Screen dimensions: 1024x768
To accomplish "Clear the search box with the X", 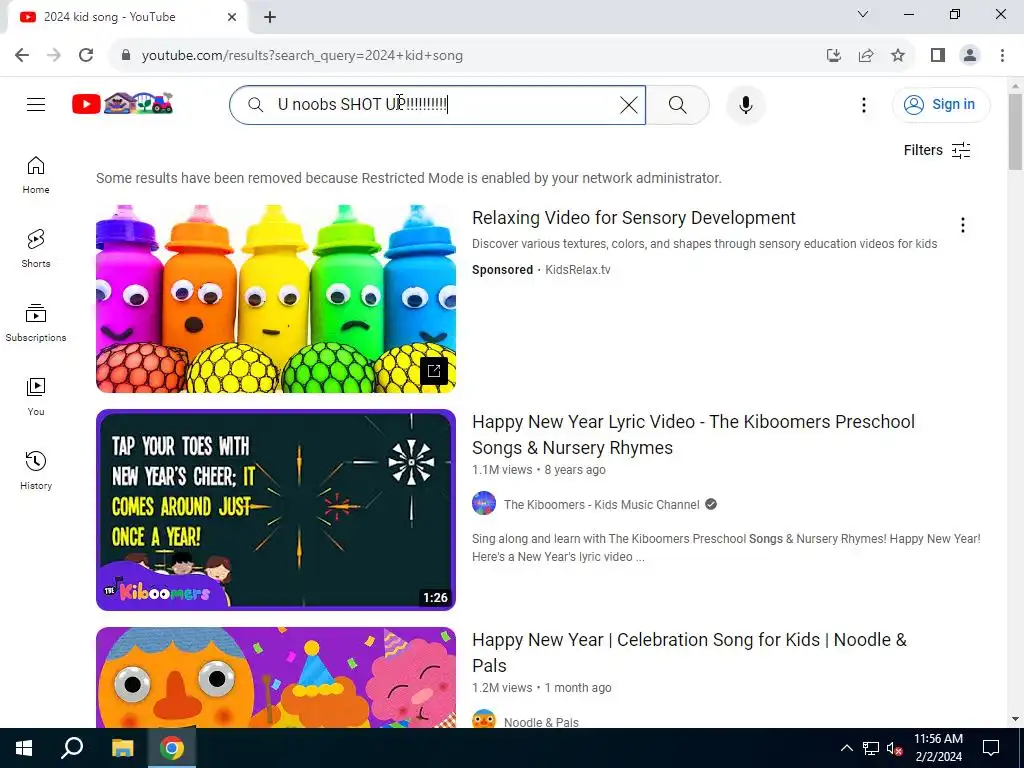I will click(x=628, y=104).
